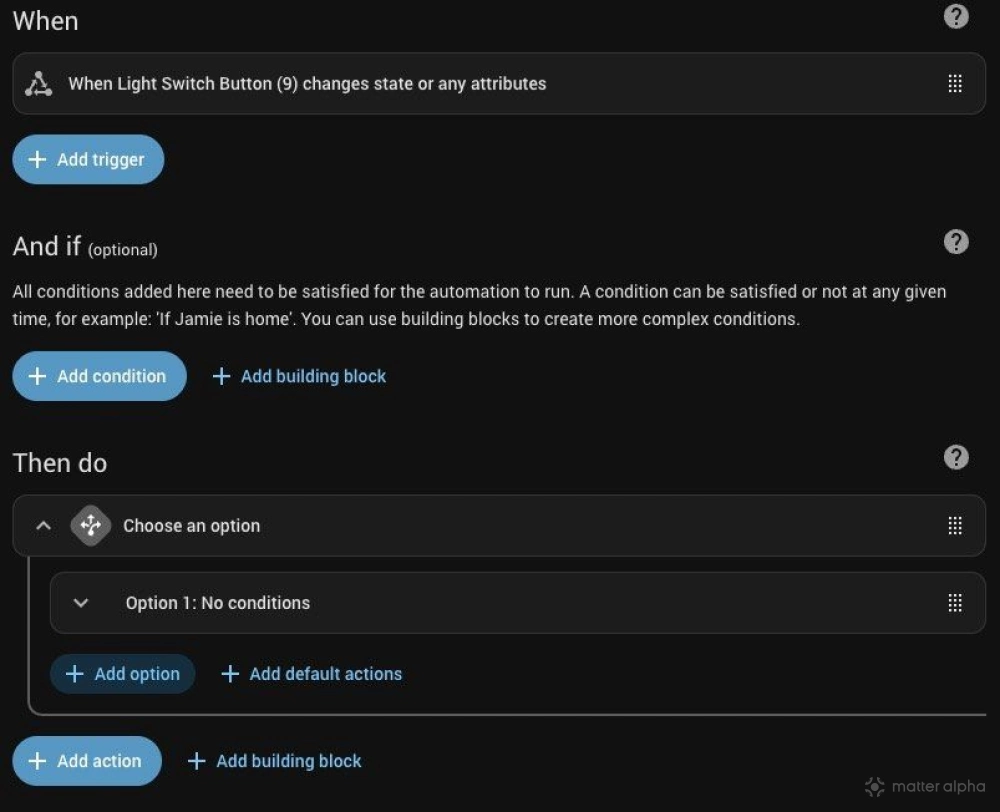Click the Add option button
The image size is (1000, 812).
pos(123,674)
